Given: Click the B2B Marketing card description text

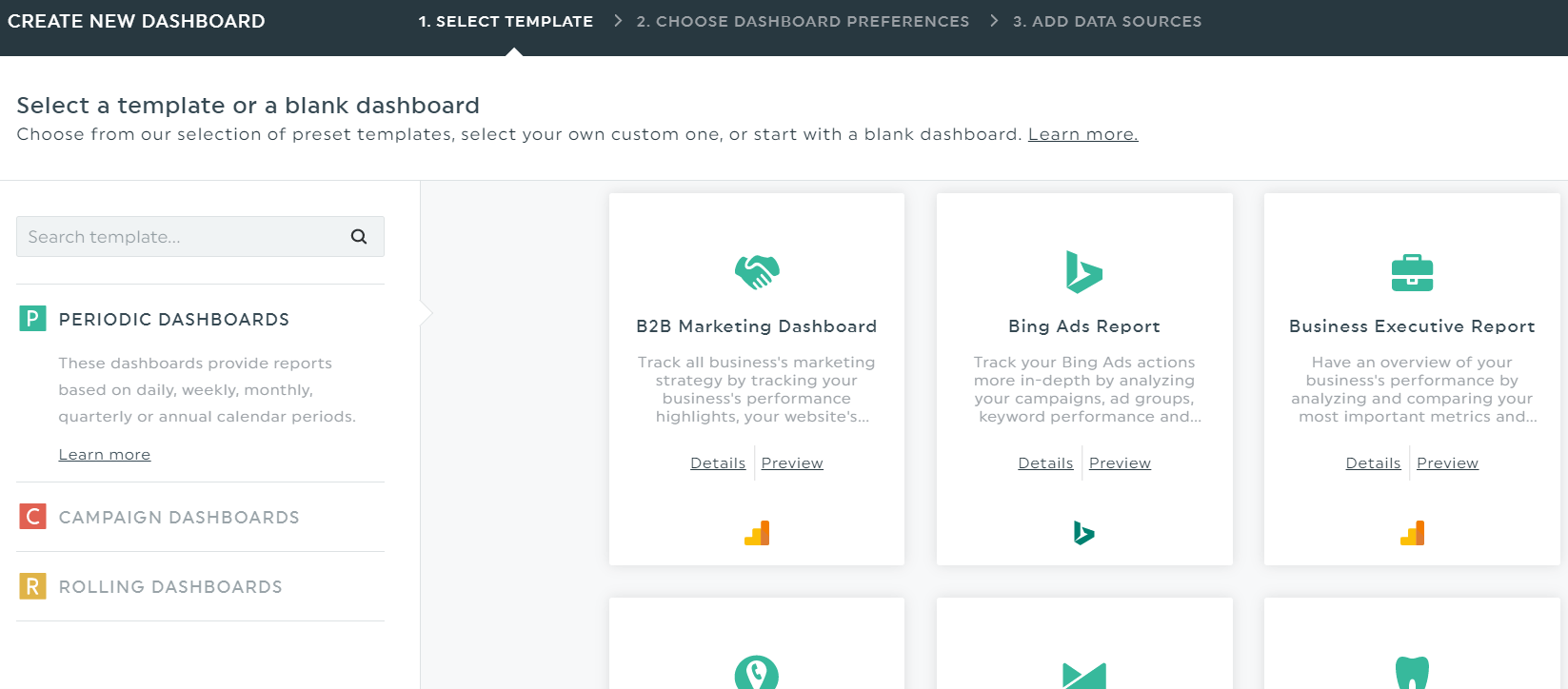Looking at the screenshot, I should point(757,389).
